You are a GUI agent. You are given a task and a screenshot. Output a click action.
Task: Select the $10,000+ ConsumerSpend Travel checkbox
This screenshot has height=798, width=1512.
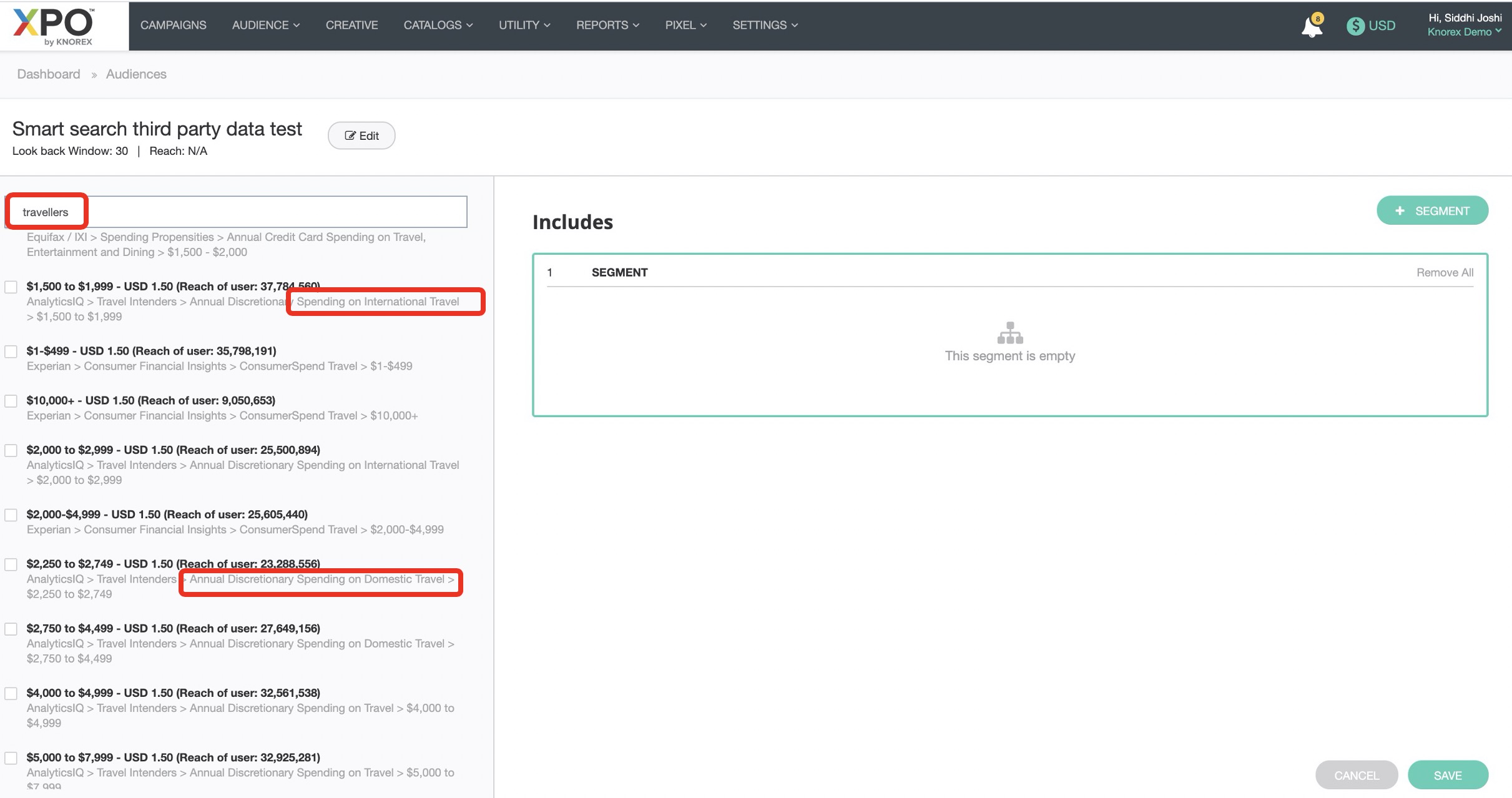tap(11, 401)
